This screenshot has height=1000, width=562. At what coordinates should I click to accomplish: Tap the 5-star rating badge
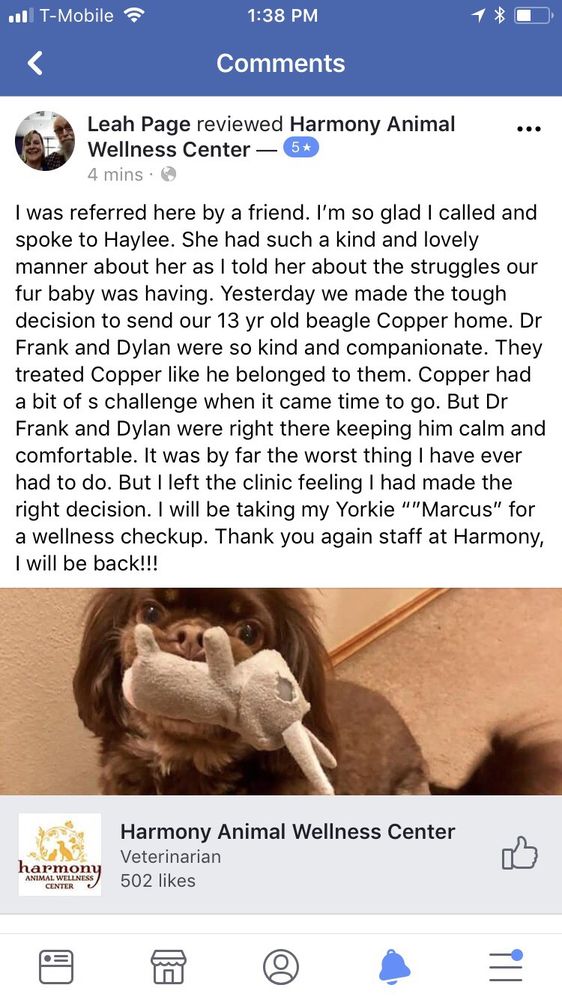(x=300, y=148)
